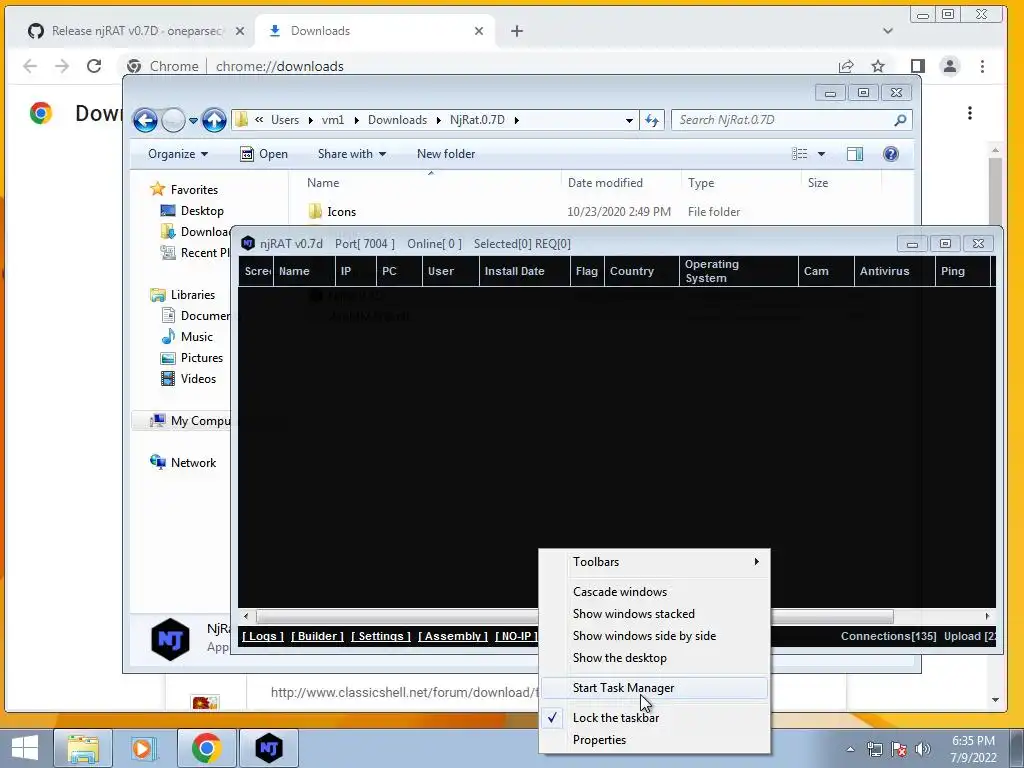The image size is (1024, 768).
Task: Click Downloads in address breadcrumb
Action: tap(397, 120)
